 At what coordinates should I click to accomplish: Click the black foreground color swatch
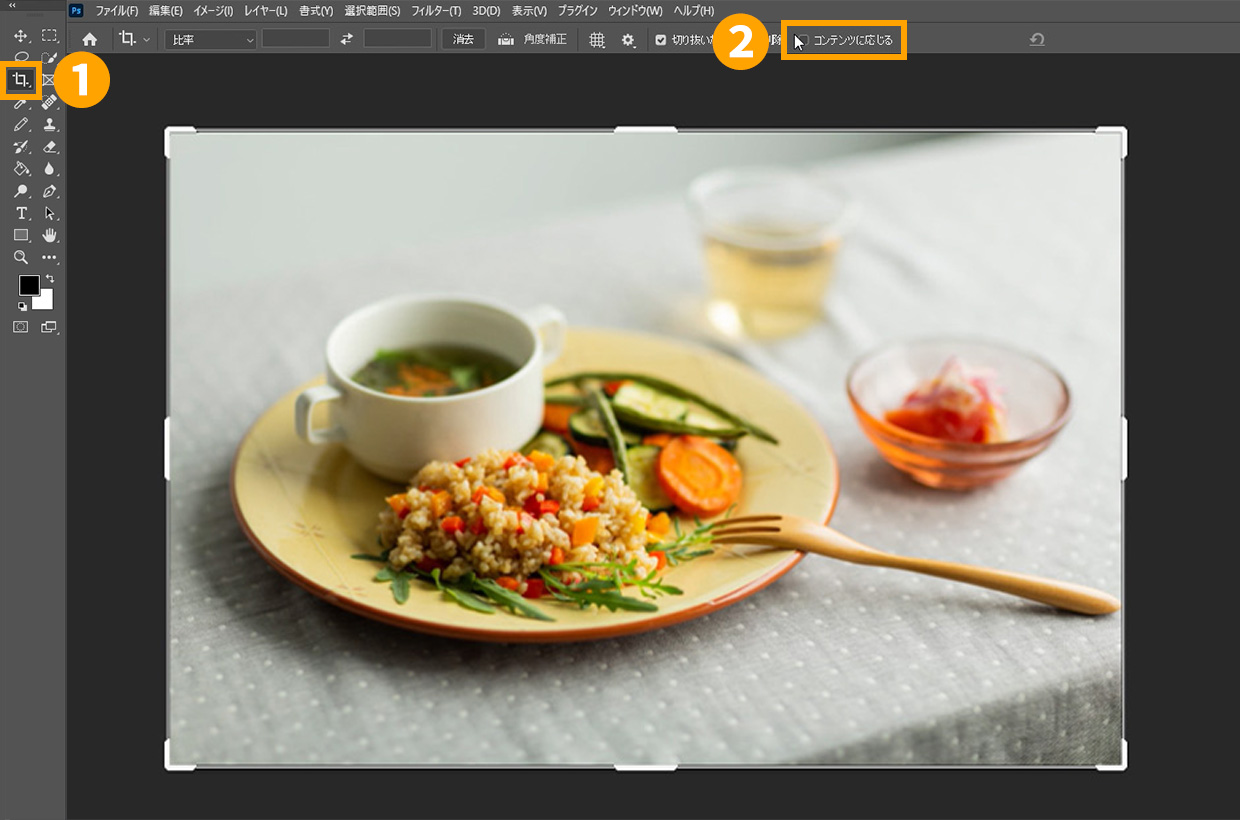[x=28, y=285]
